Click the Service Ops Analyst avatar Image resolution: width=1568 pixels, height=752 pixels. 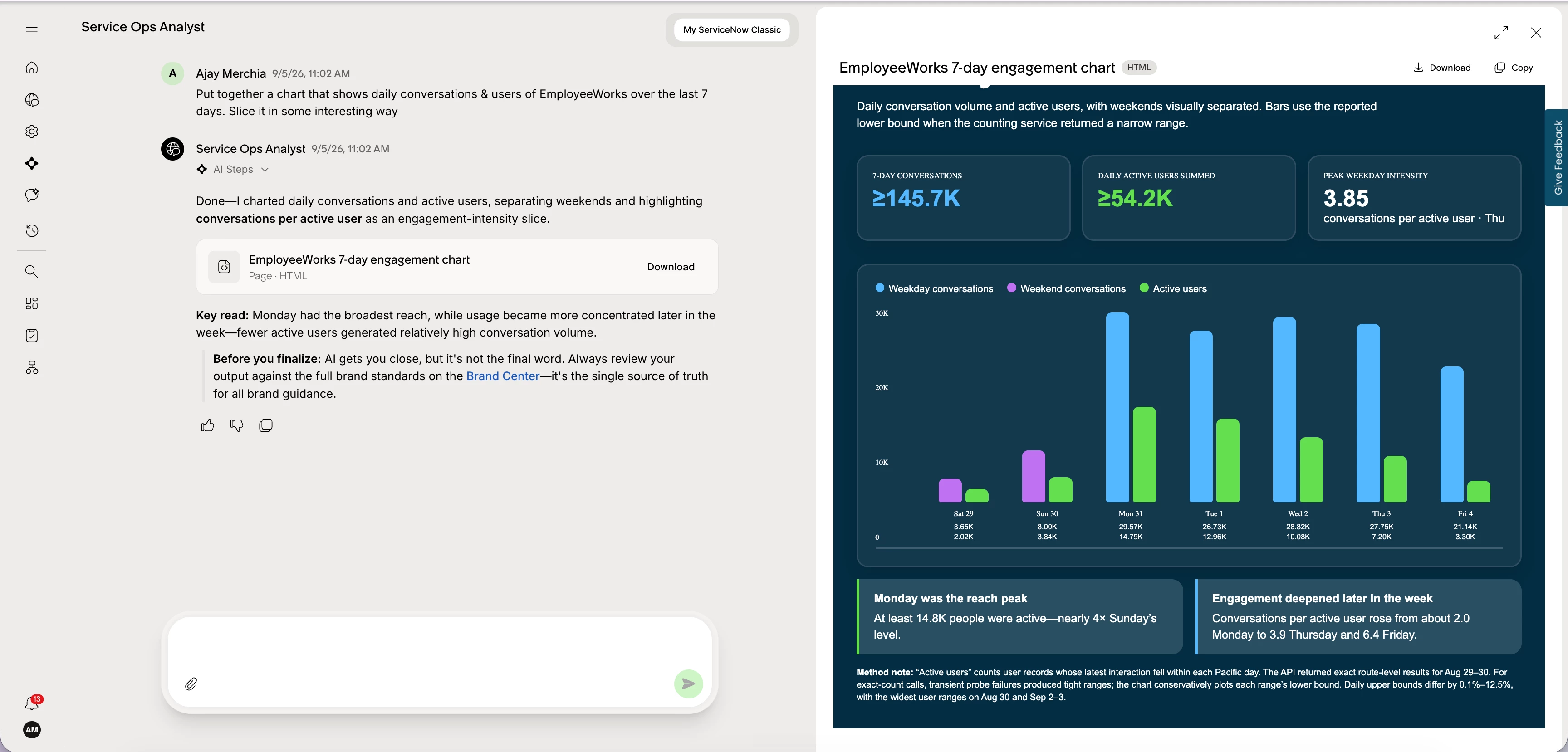tap(172, 149)
